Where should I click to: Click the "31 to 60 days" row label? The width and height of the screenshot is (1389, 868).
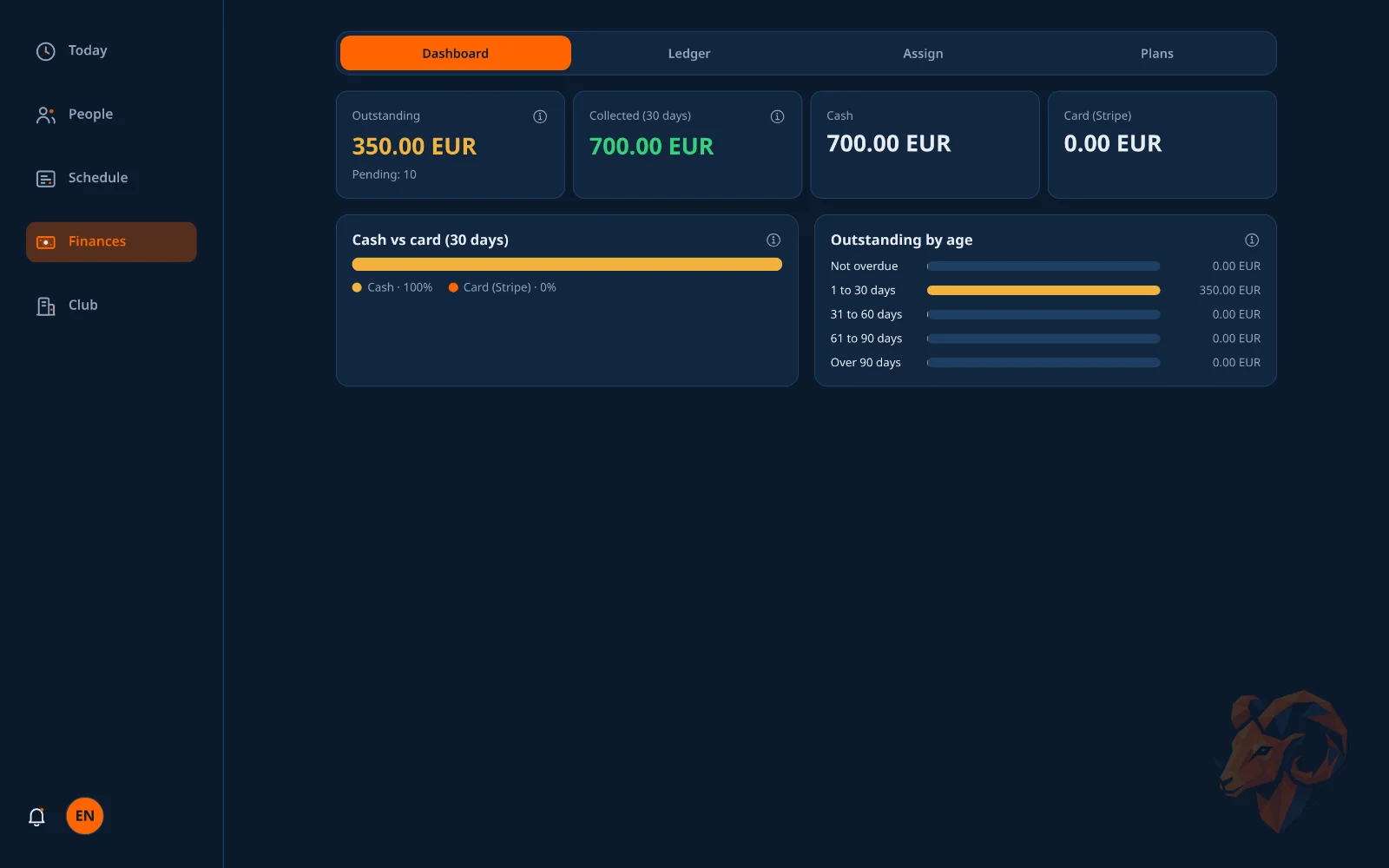click(x=866, y=314)
